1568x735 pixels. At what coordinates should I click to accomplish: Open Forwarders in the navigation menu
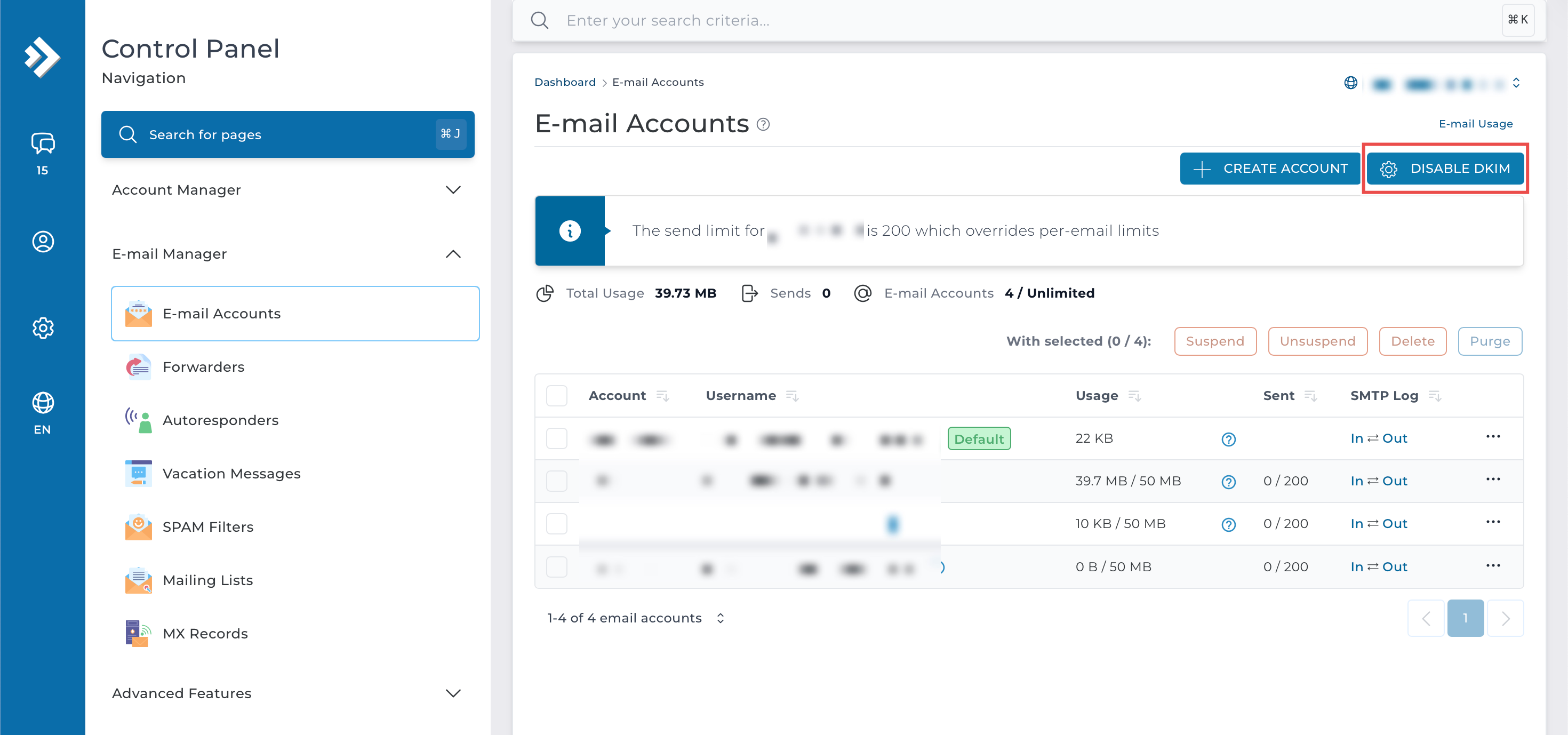[203, 366]
